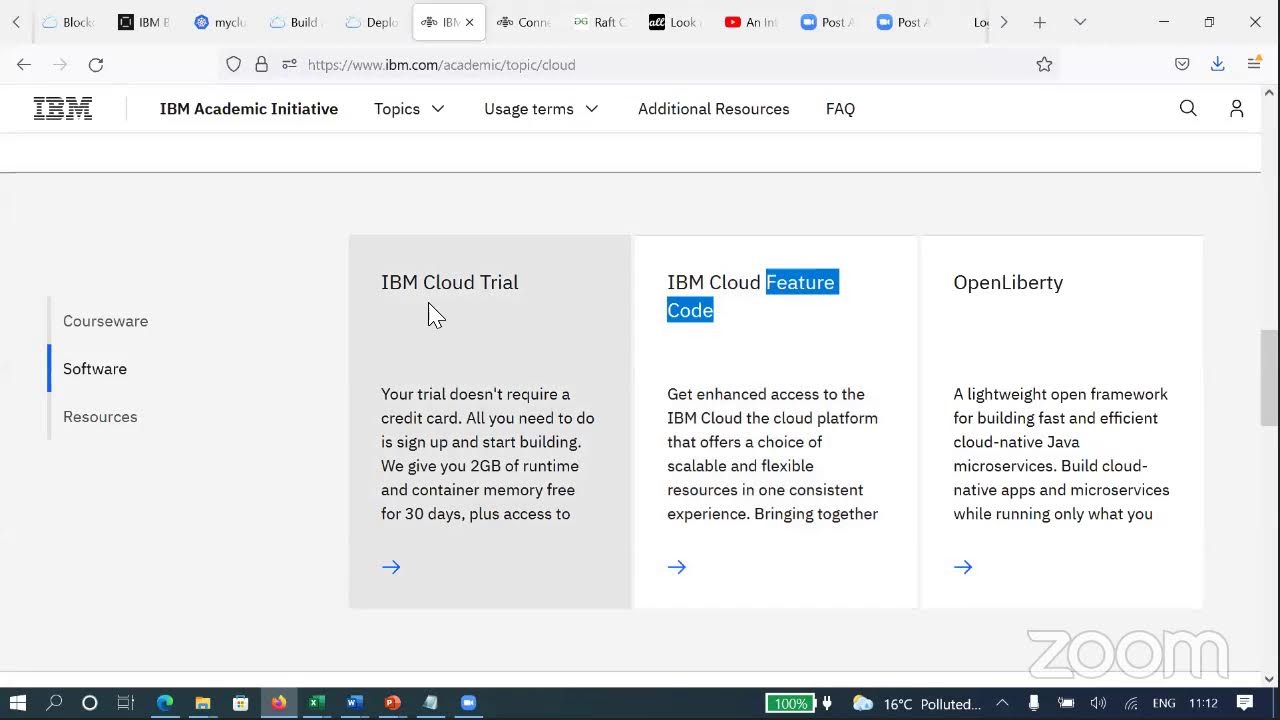Image resolution: width=1280 pixels, height=720 pixels.
Task: Open Excel from the taskbar
Action: pos(316,703)
